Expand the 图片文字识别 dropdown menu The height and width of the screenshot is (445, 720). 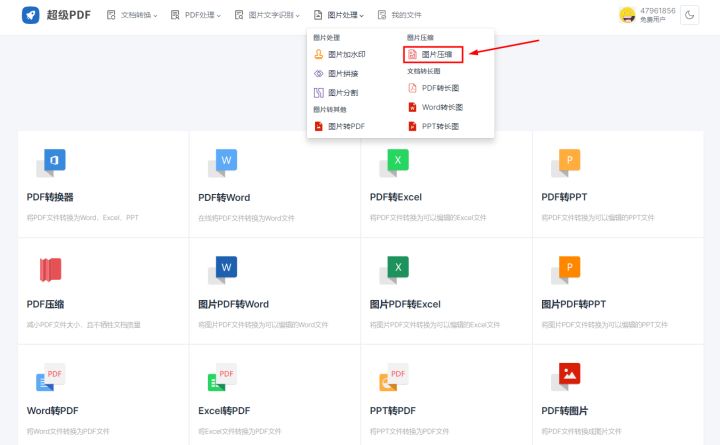click(267, 15)
